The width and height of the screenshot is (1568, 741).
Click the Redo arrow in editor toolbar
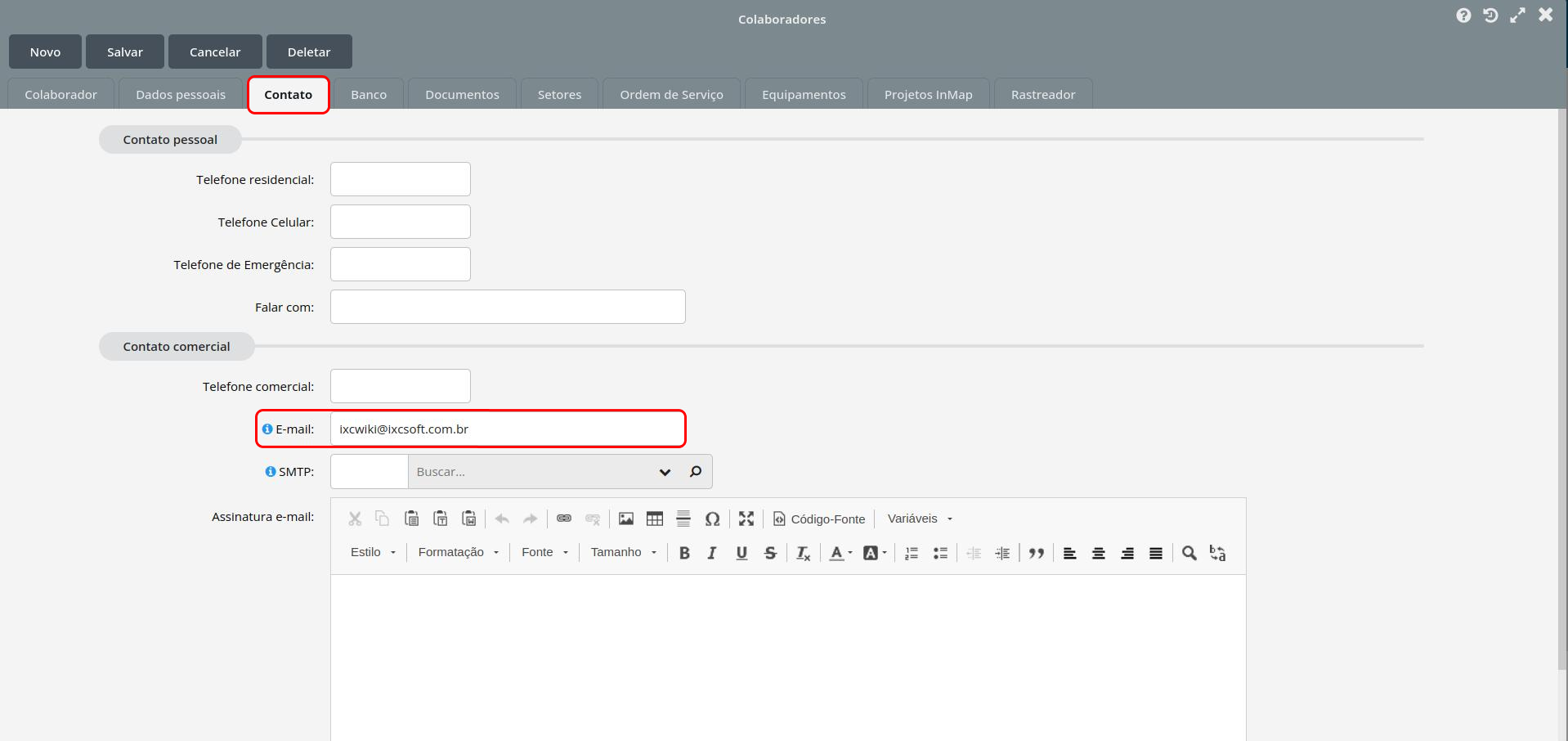(x=531, y=519)
